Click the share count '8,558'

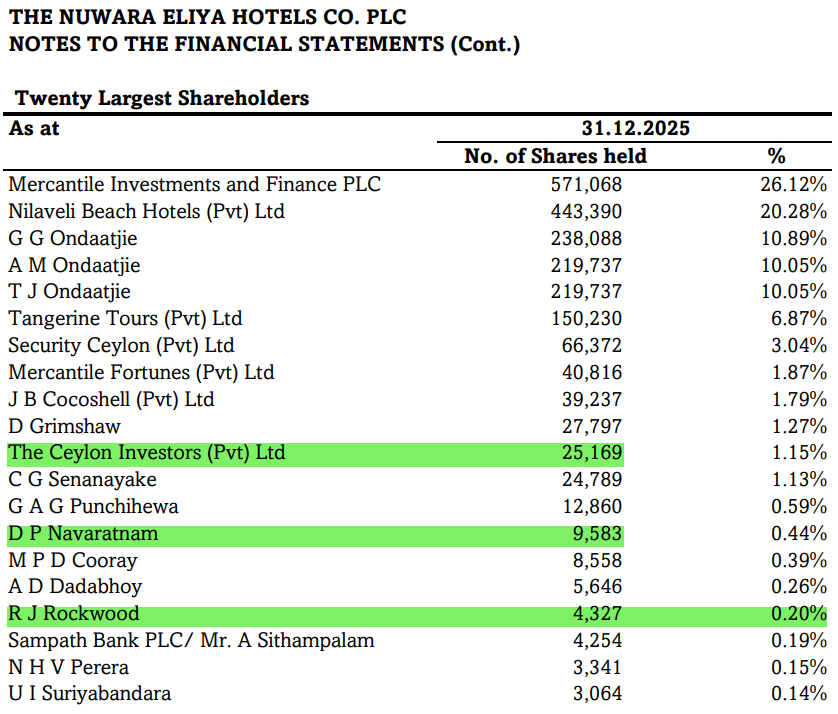pos(597,561)
